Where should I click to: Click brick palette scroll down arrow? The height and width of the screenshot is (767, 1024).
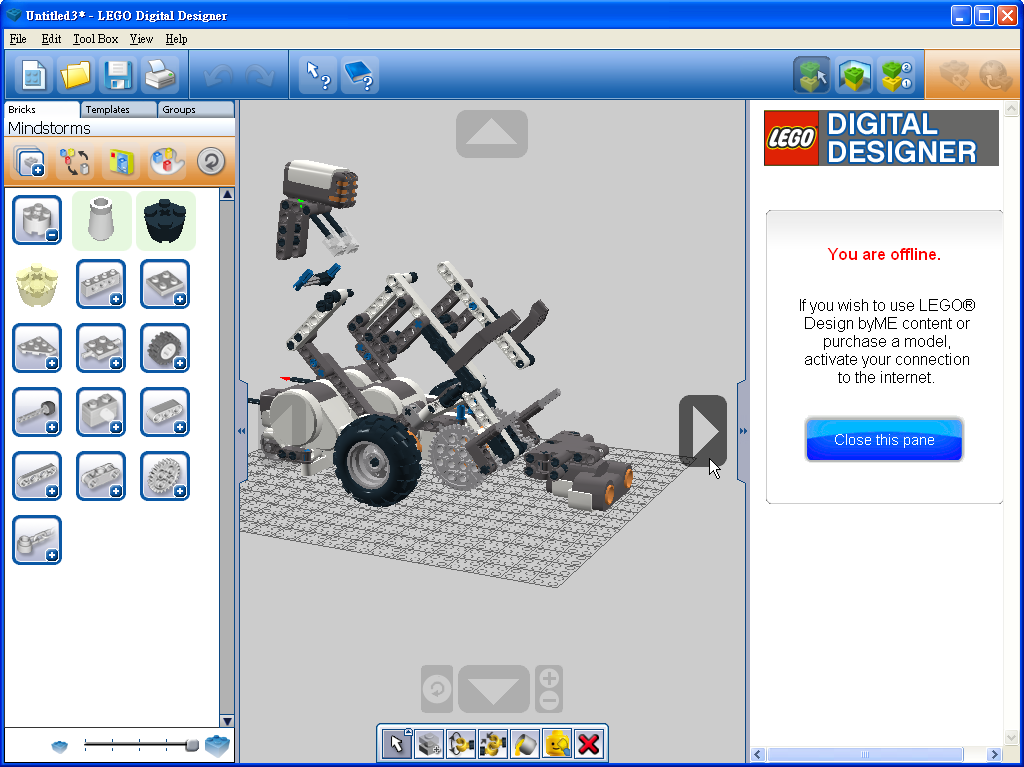coord(227,721)
